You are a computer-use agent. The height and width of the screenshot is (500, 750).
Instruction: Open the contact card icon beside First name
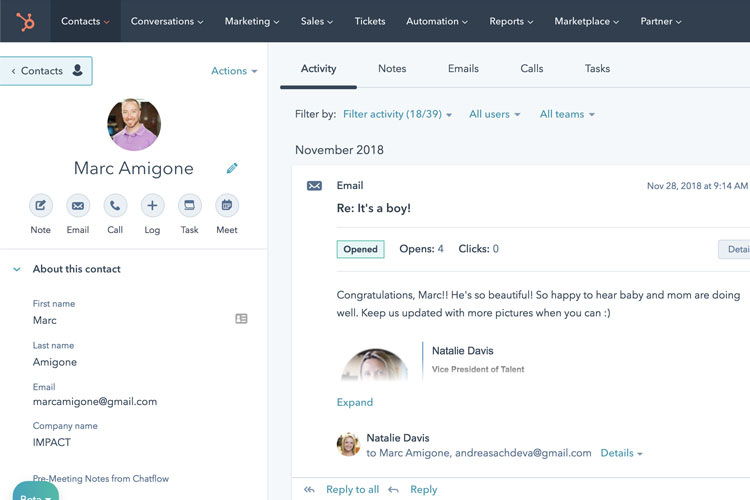coord(241,319)
